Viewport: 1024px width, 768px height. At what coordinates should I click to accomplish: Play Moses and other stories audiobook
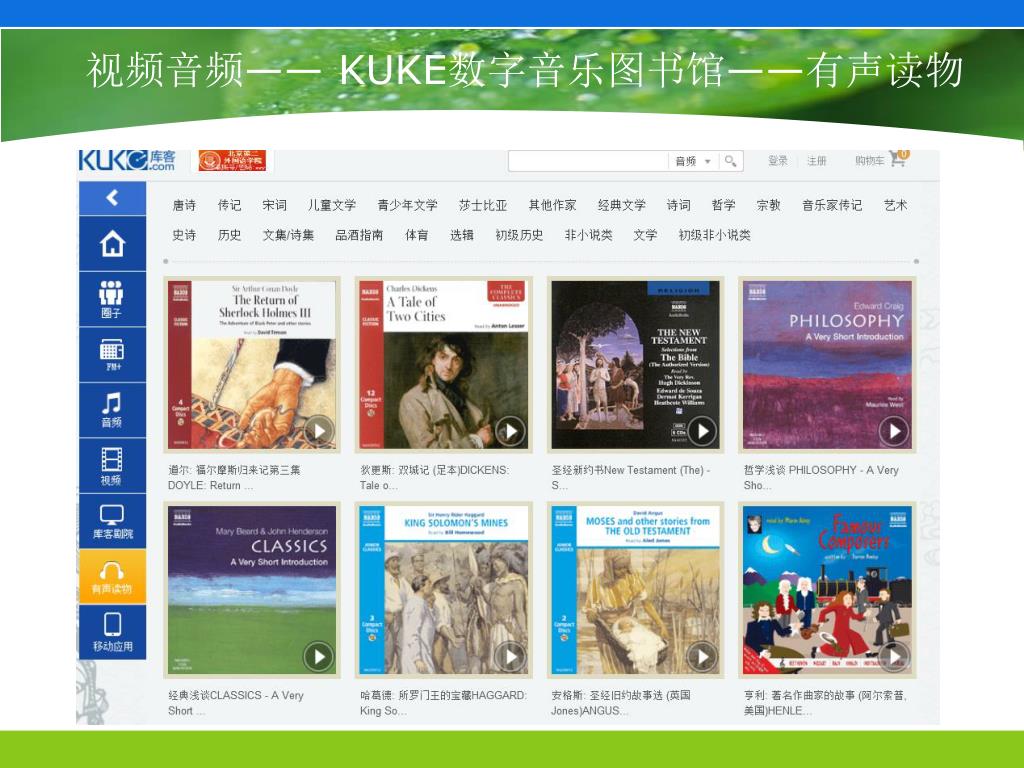coord(702,656)
